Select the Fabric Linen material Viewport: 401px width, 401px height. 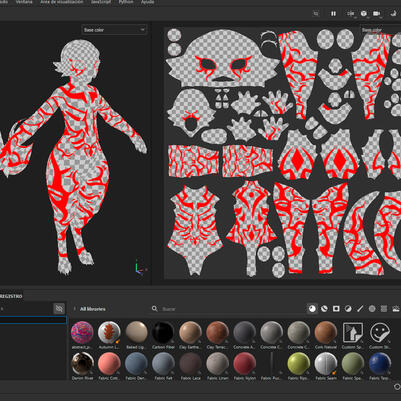coord(217,363)
